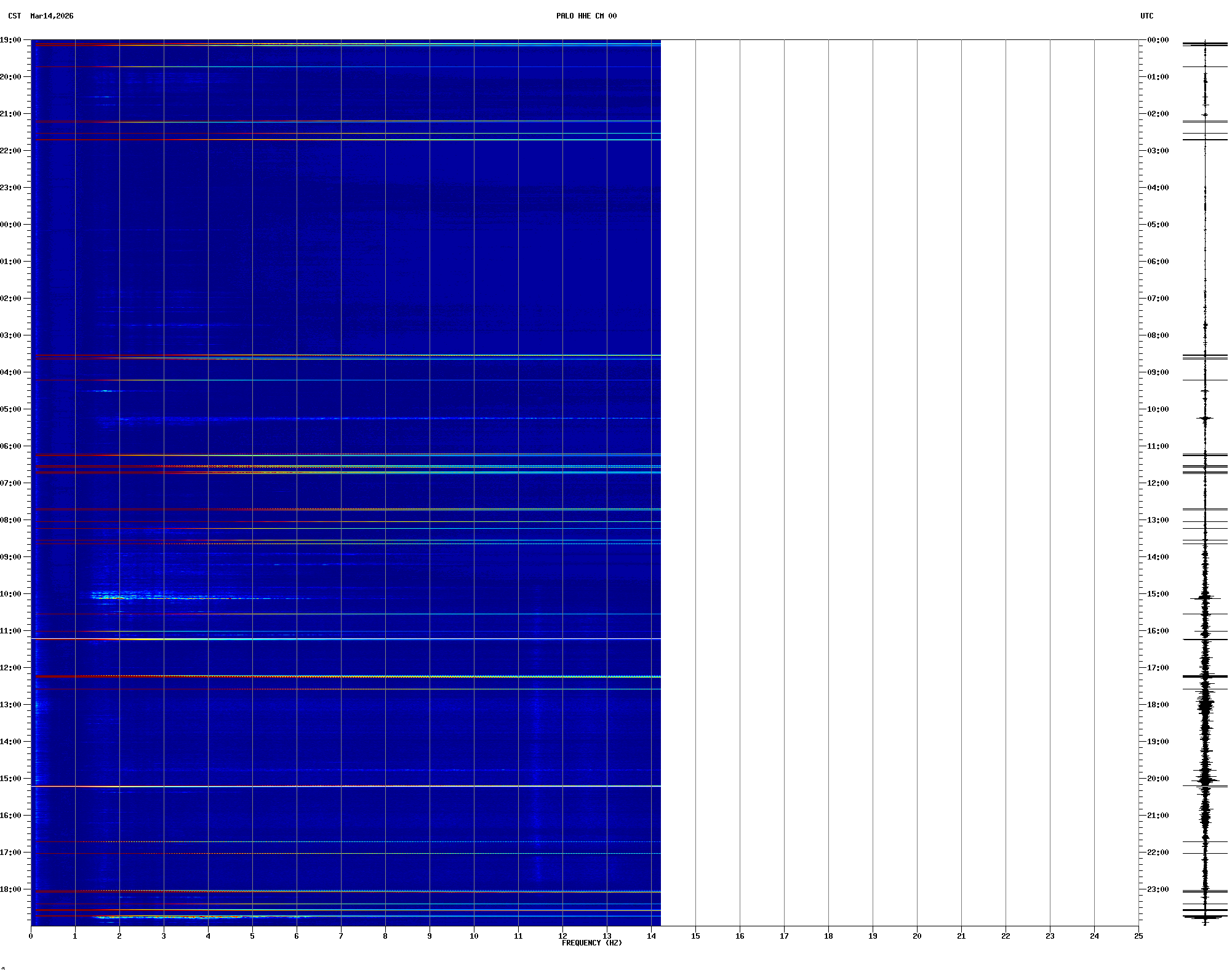This screenshot has height=975, width=1232.
Task: Click the 11 Hz frequency tick label
Action: (518, 936)
